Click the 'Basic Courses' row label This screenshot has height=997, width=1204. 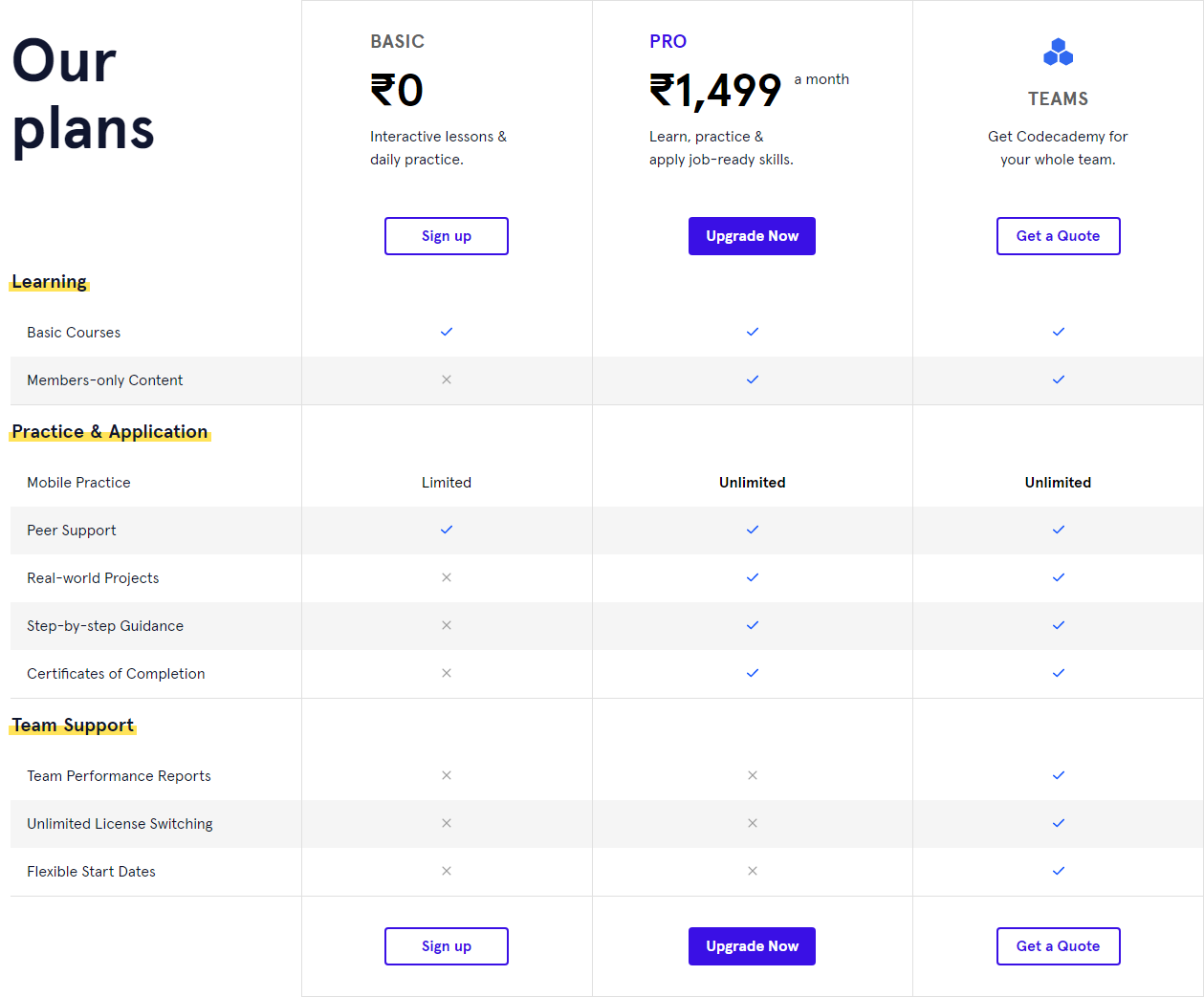(x=74, y=333)
